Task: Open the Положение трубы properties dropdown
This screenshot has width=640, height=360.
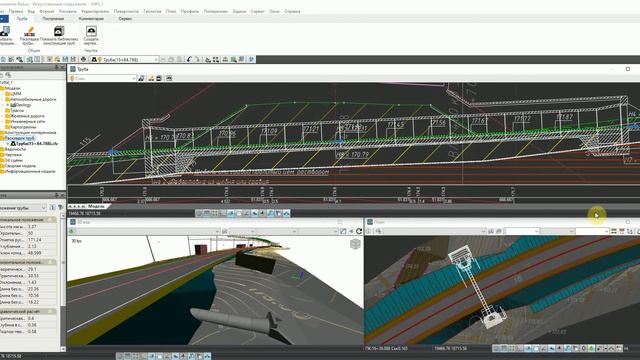Action: pos(22,208)
